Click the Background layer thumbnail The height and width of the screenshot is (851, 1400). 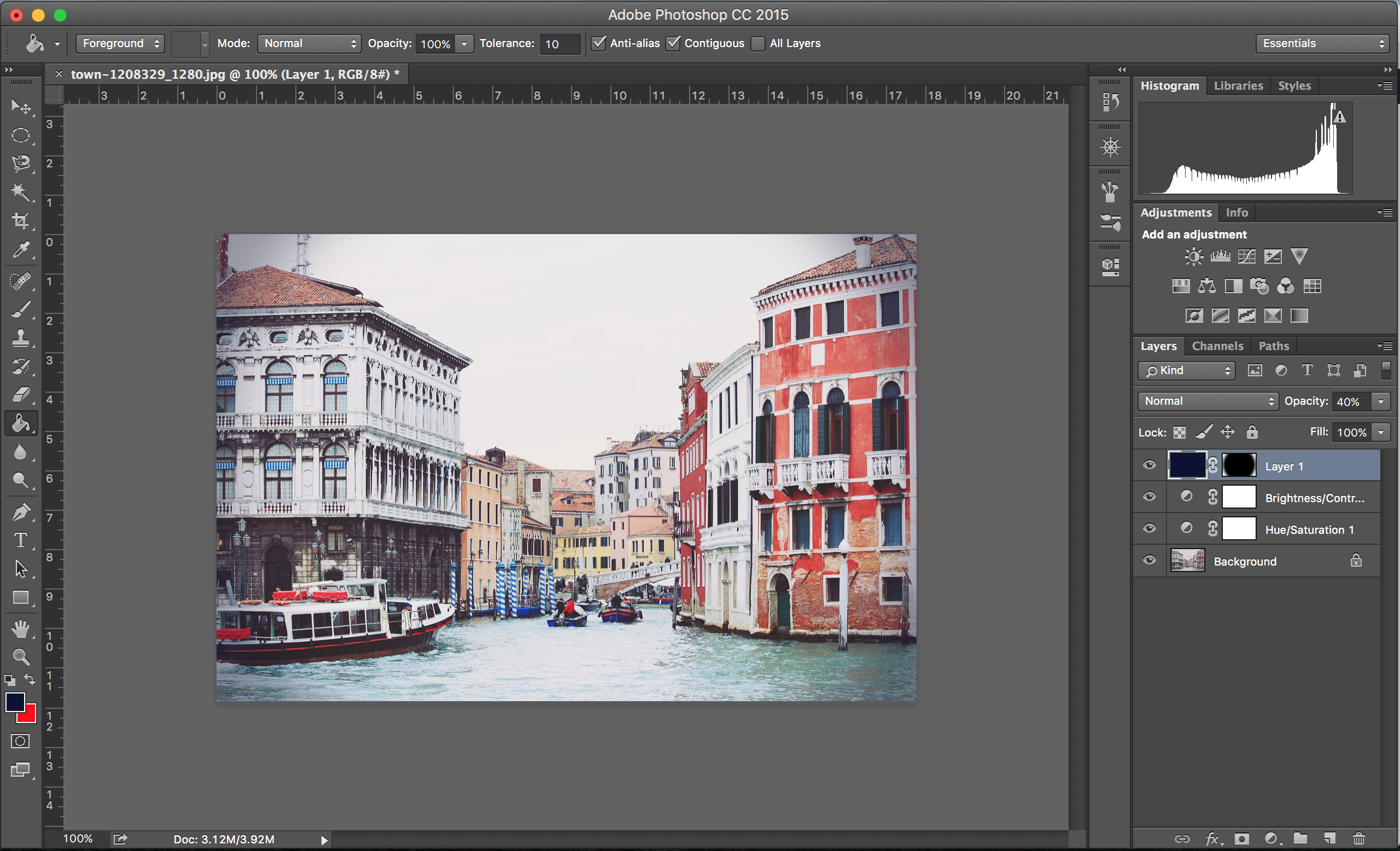1187,561
